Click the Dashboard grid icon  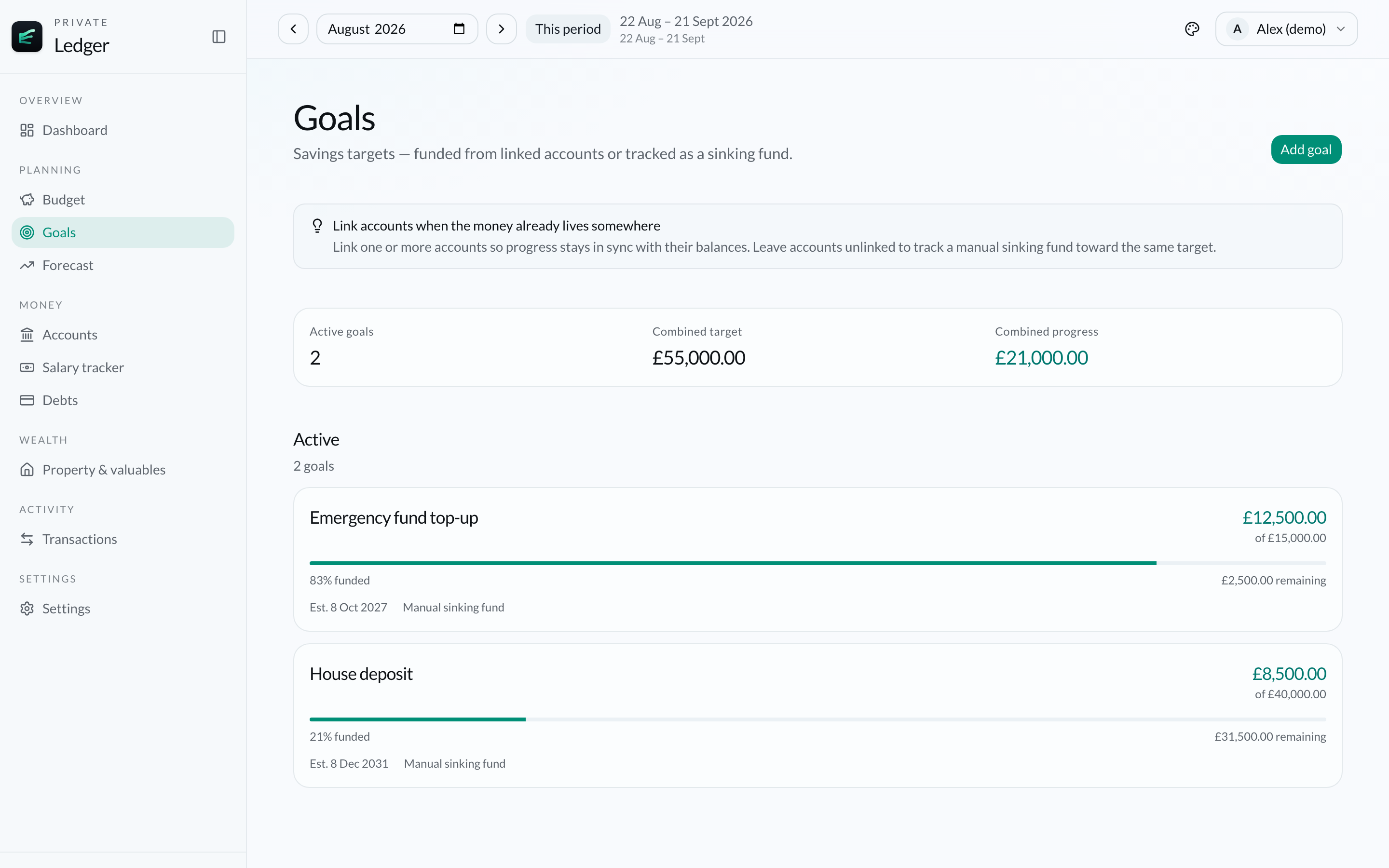point(27,130)
